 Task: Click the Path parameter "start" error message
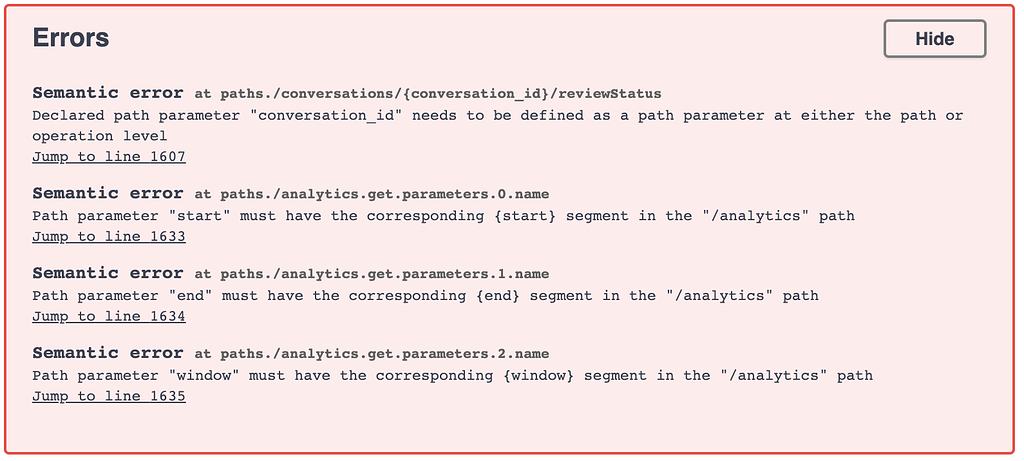point(443,216)
